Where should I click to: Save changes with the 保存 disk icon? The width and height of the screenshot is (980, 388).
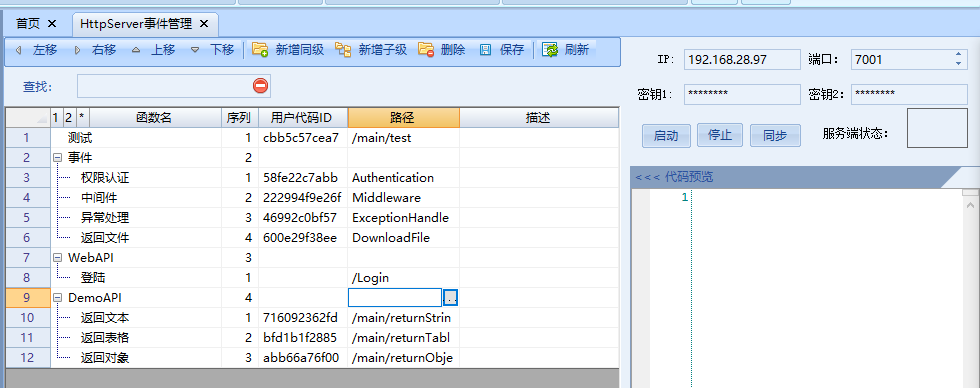(x=486, y=50)
